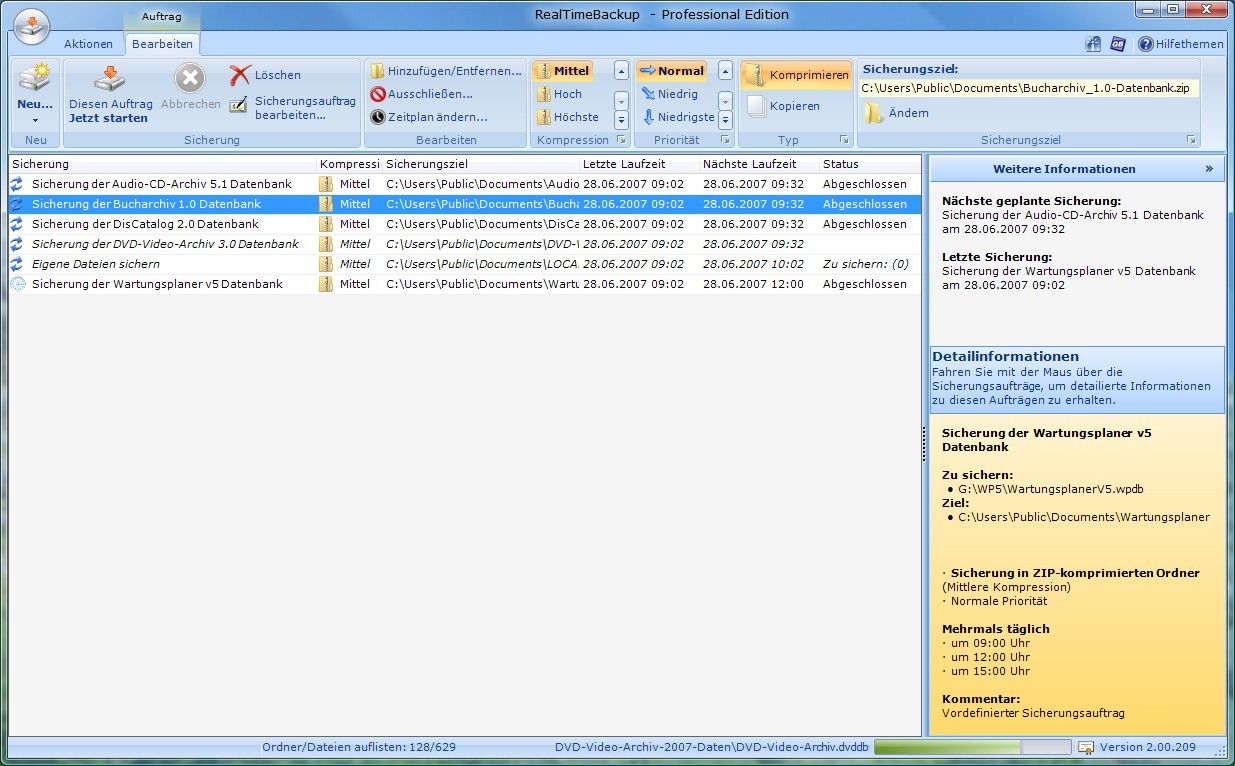The height and width of the screenshot is (766, 1235).
Task: Select row 'Sicherung der Bucharchiv 1.0 Datenbank'
Action: pos(465,204)
